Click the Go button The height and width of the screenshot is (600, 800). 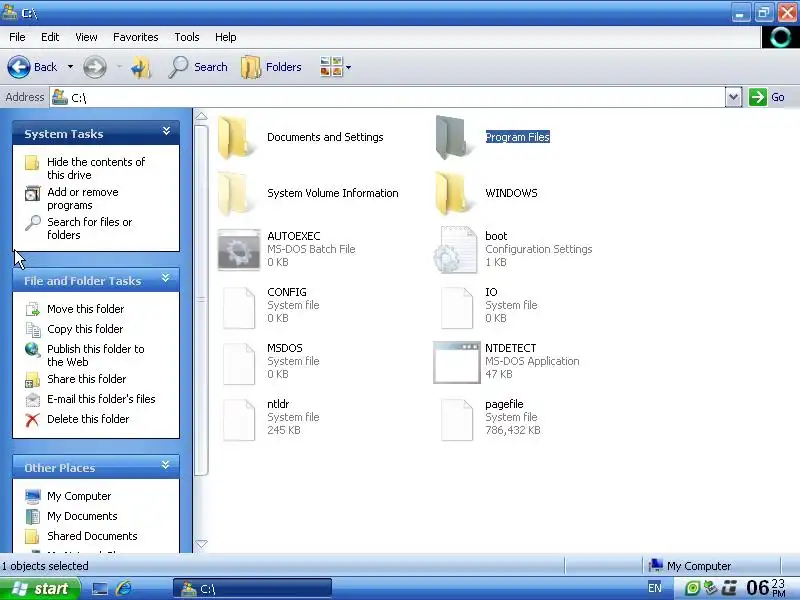pos(767,97)
